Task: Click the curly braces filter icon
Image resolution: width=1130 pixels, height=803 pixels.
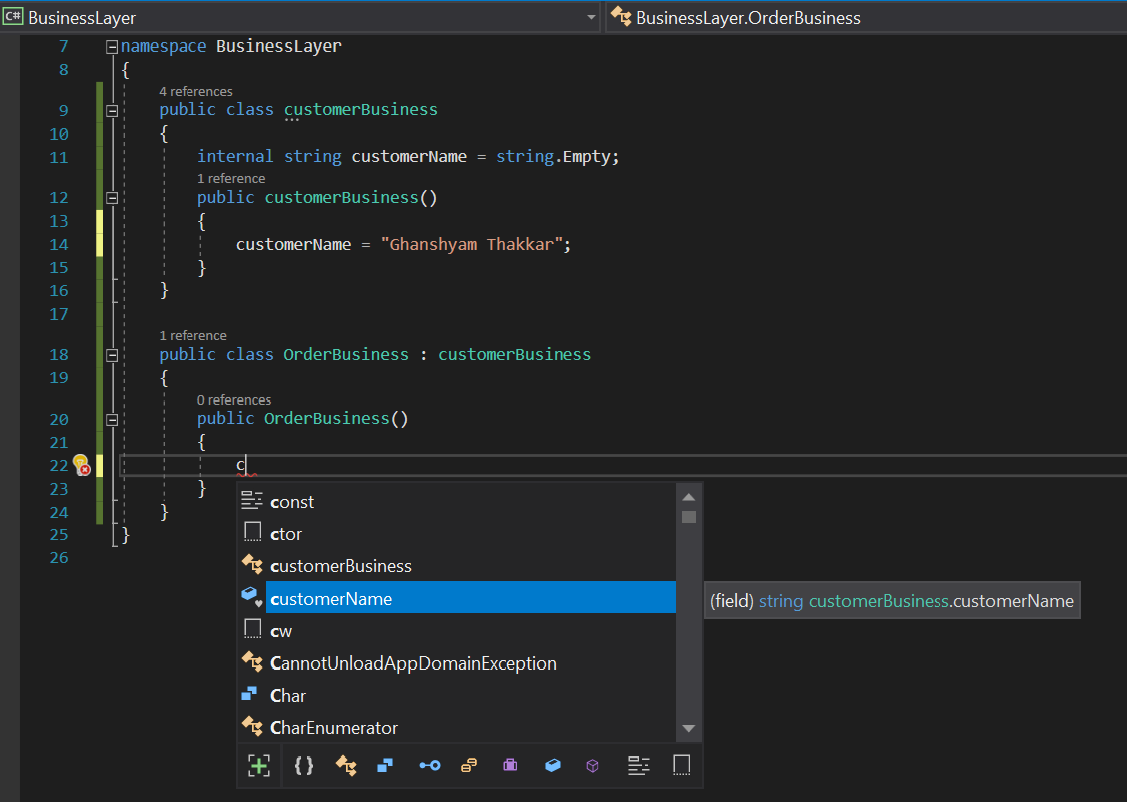Action: (x=304, y=765)
